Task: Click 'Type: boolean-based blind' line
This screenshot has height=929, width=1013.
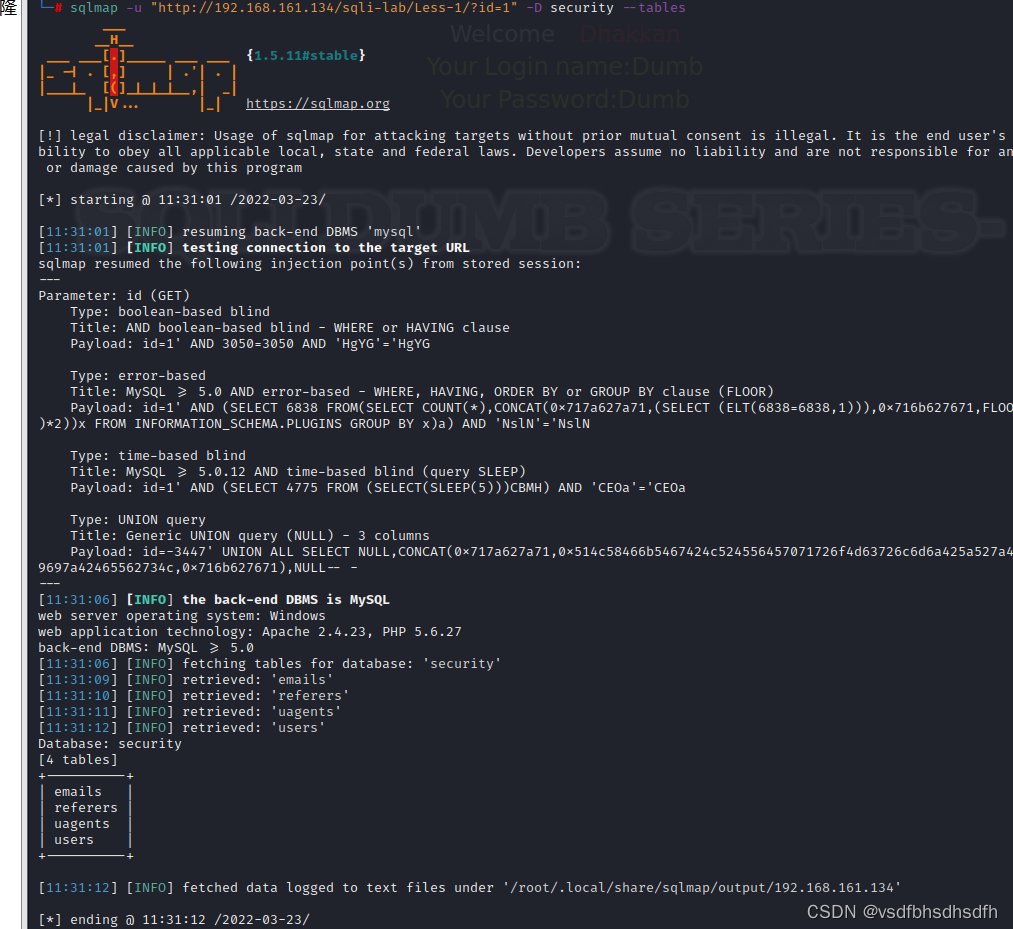Action: [x=170, y=312]
